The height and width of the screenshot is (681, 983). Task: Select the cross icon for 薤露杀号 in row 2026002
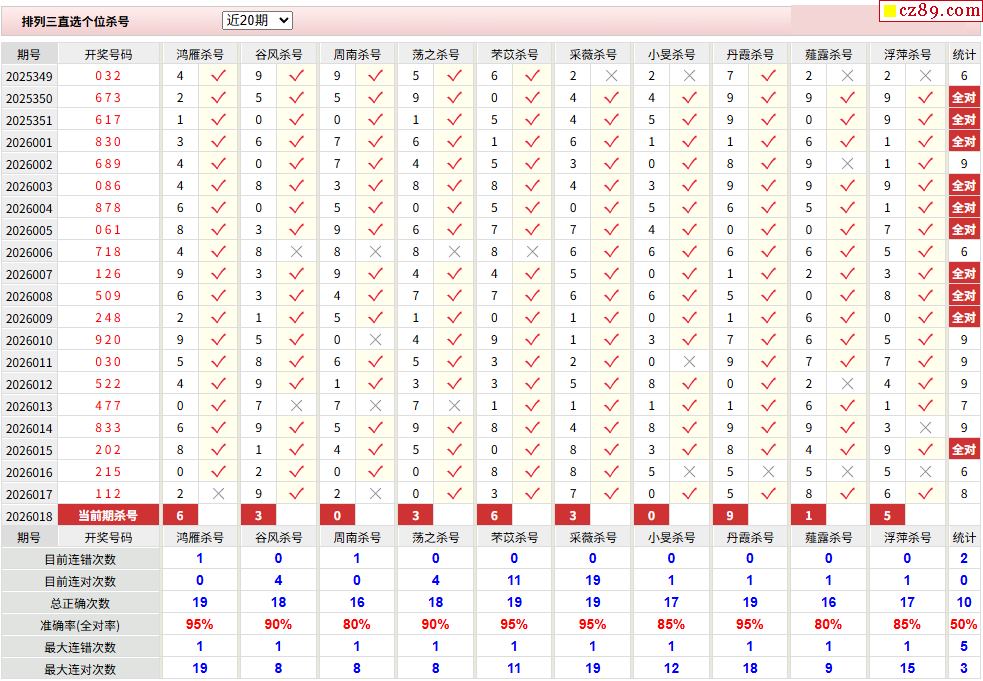click(847, 164)
